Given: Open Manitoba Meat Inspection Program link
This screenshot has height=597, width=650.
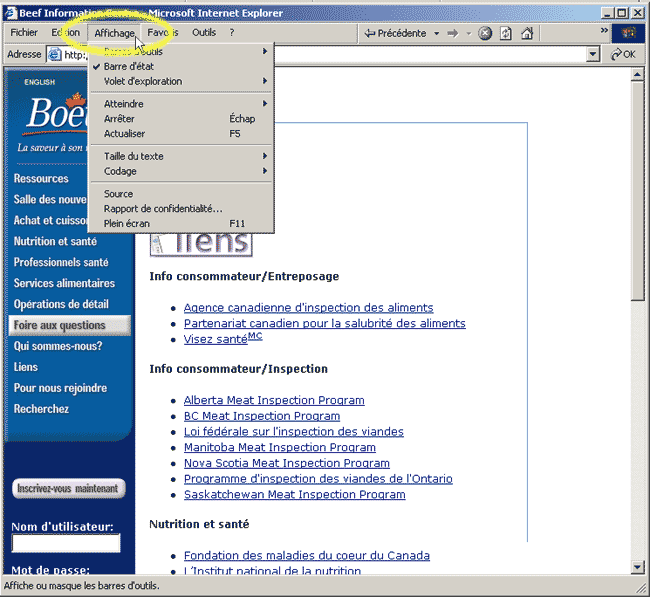Looking at the screenshot, I should [280, 448].
